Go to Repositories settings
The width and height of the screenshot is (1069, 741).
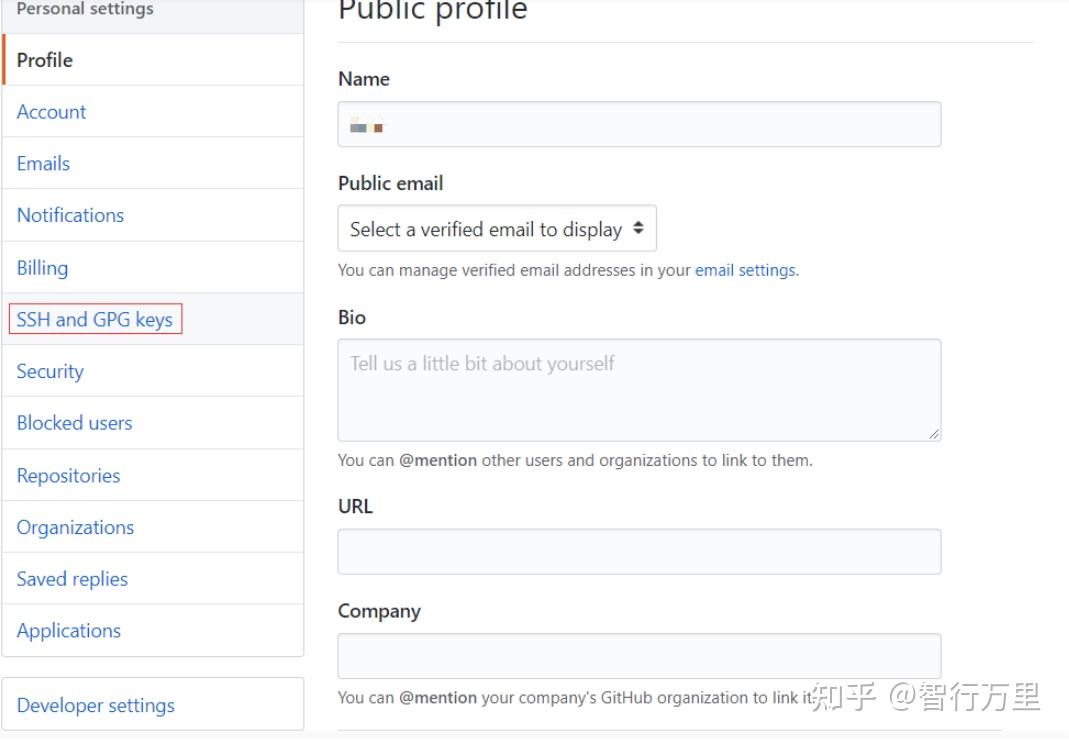[69, 476]
